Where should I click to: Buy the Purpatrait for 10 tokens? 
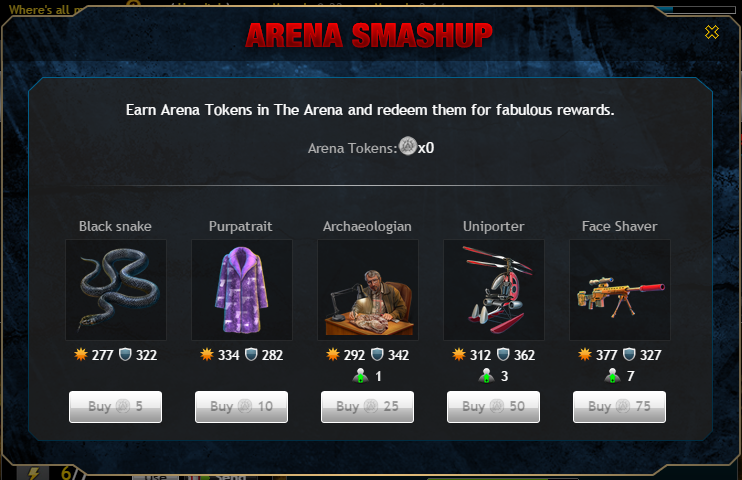(x=241, y=407)
